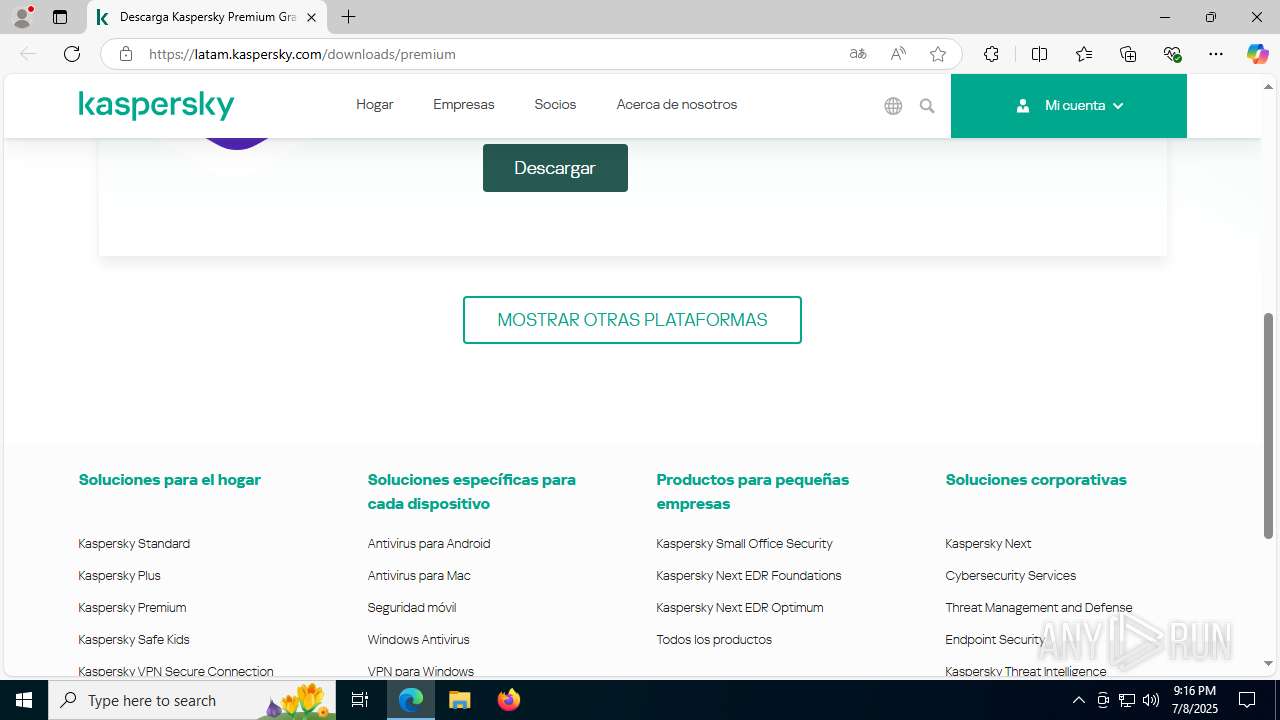Show hidden system tray icons
Screen dimensions: 1280x720
coord(1078,700)
